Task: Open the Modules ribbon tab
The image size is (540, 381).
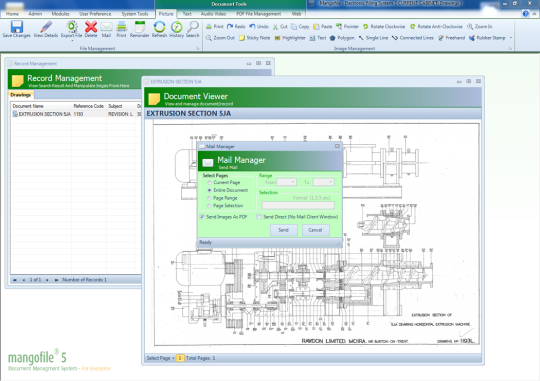Action: [60, 14]
